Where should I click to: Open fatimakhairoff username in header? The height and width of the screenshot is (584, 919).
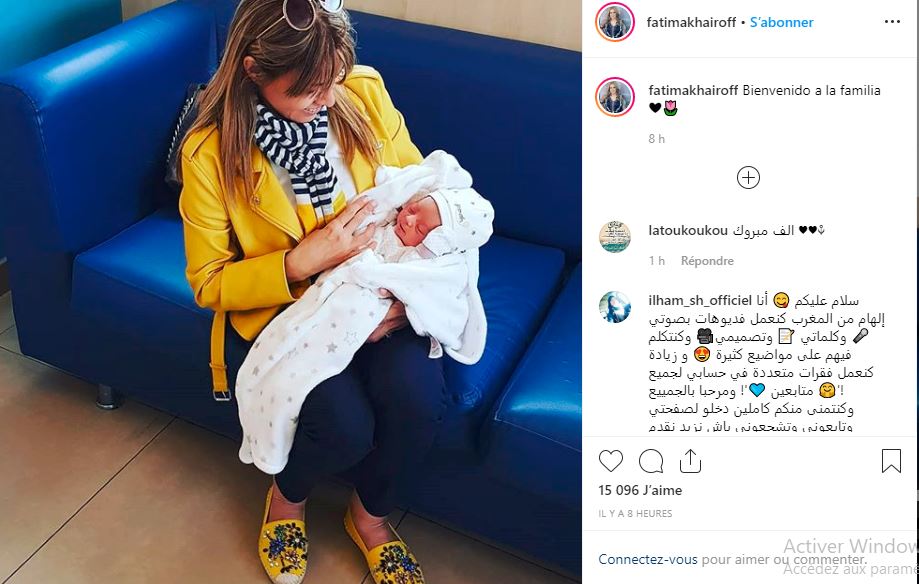point(691,22)
